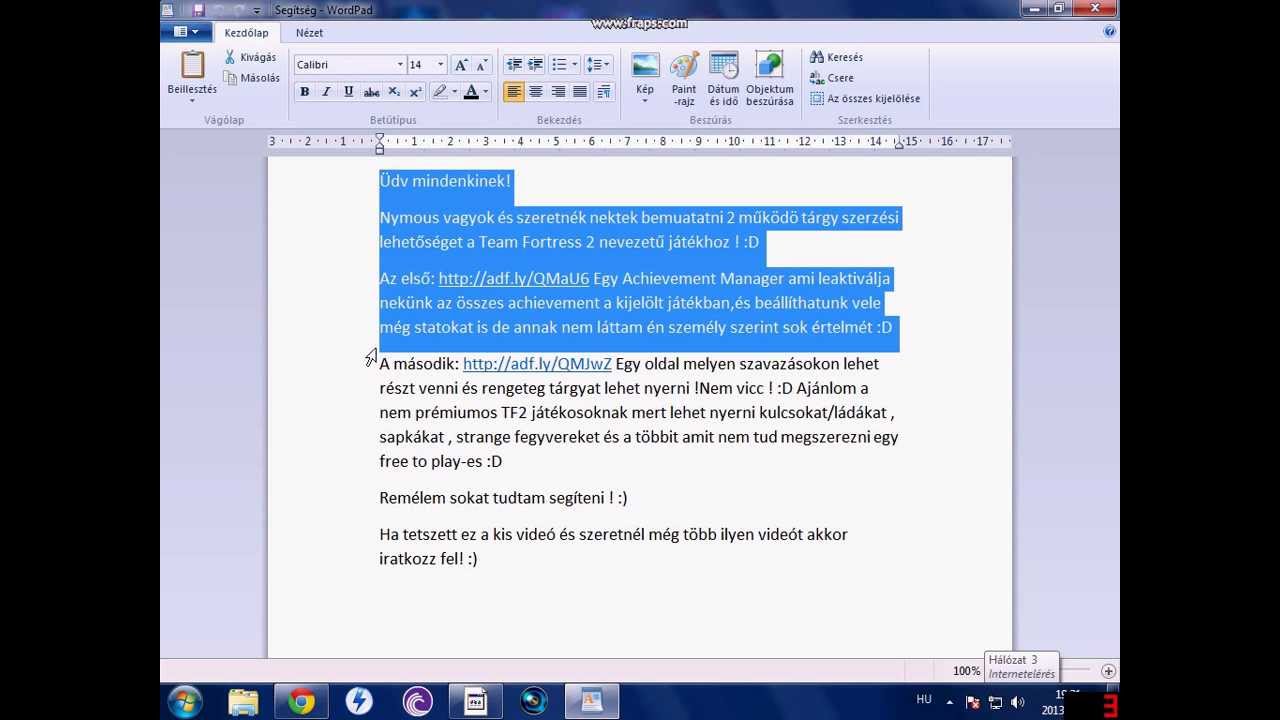Toggle superscript formatting
This screenshot has width=1280, height=720.
pyautogui.click(x=415, y=92)
